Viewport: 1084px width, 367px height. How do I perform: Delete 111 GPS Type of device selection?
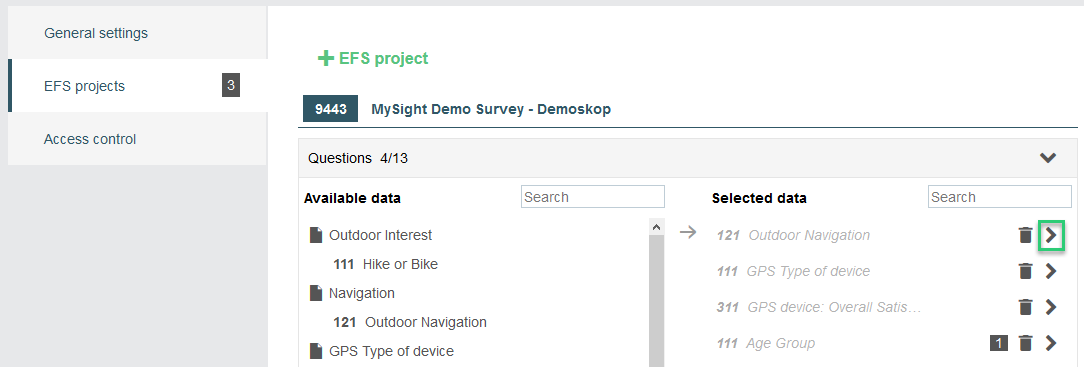pos(1026,271)
